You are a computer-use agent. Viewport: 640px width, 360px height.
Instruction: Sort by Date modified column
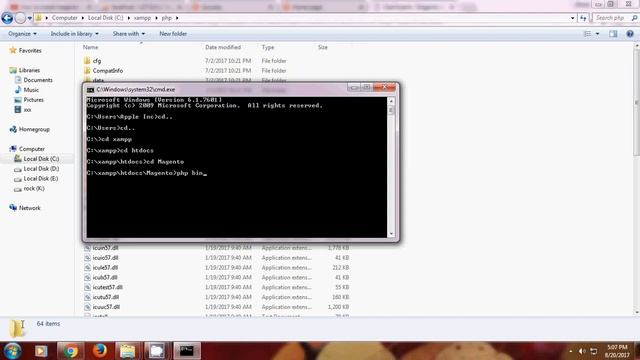223,47
